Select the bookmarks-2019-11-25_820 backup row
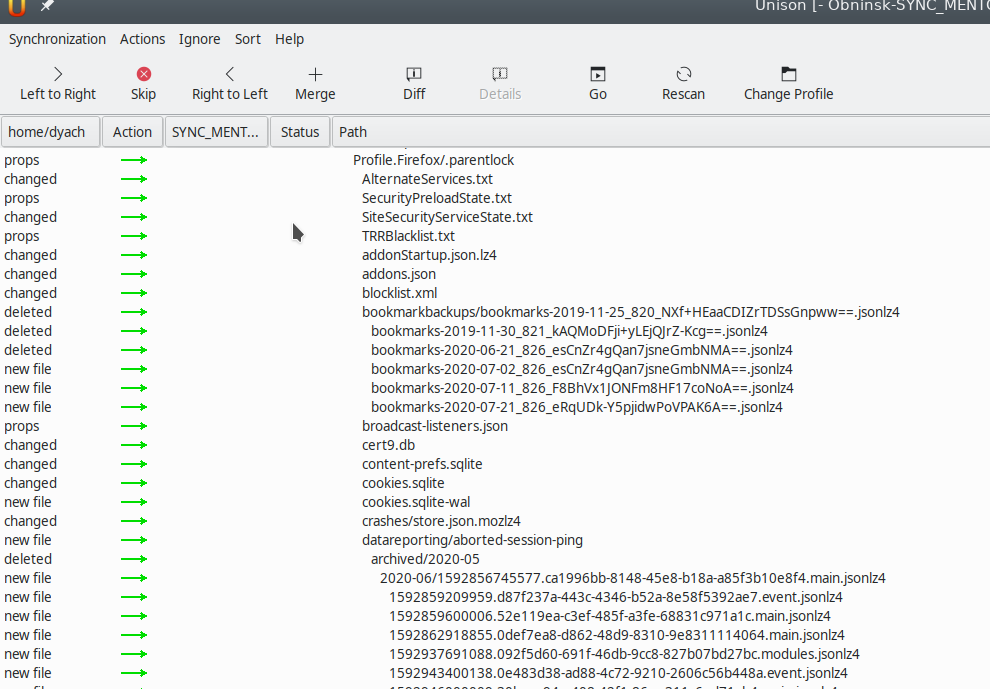Viewport: 990px width, 689px height. point(495,312)
